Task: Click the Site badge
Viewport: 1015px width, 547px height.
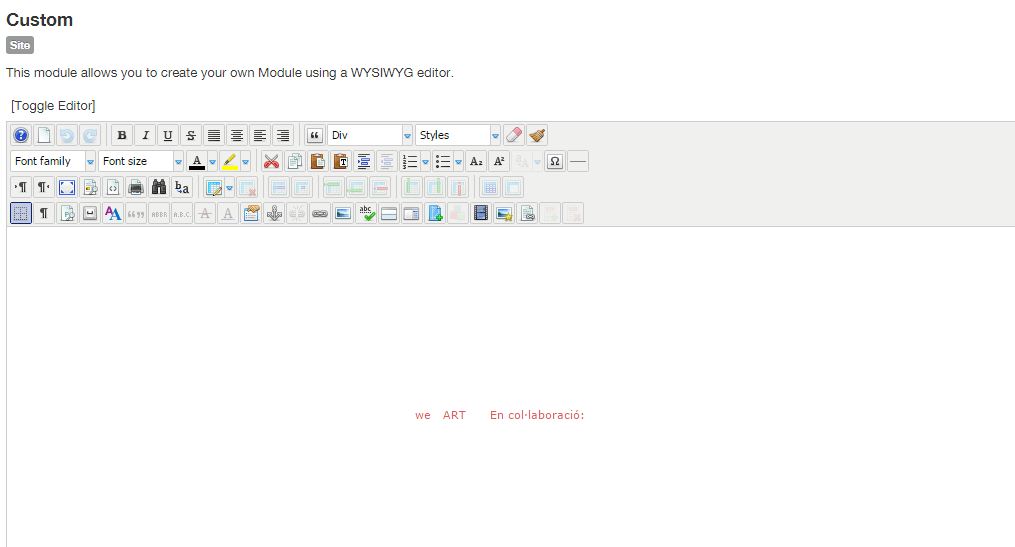Action: [x=19, y=45]
